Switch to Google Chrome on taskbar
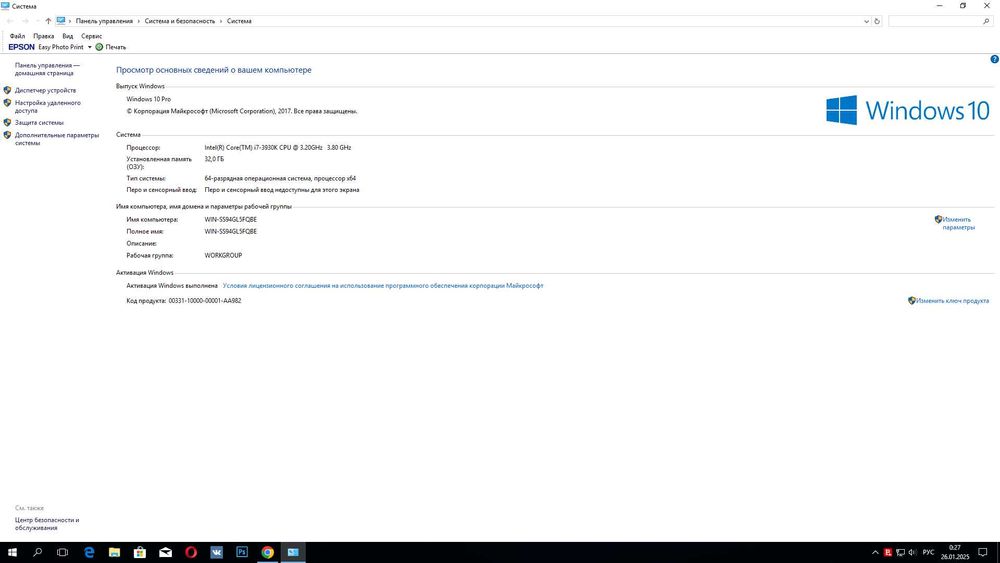 (267, 552)
